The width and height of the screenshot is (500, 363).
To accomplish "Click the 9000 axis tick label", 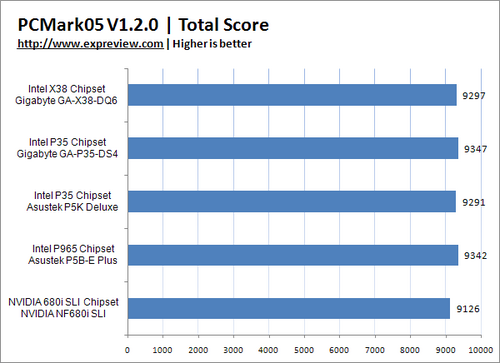I will click(x=445, y=350).
